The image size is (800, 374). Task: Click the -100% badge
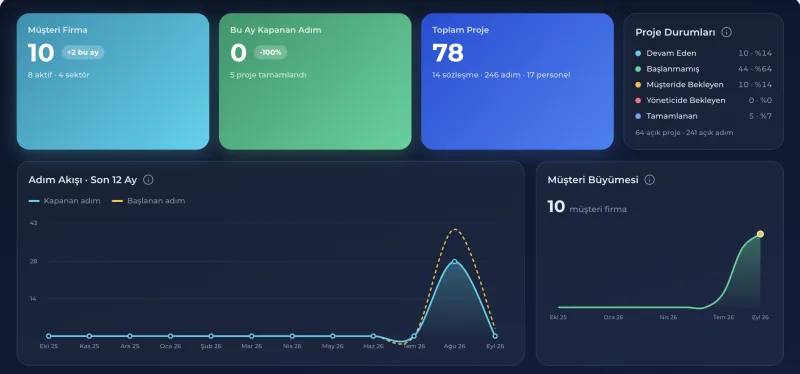pyautogui.click(x=270, y=53)
